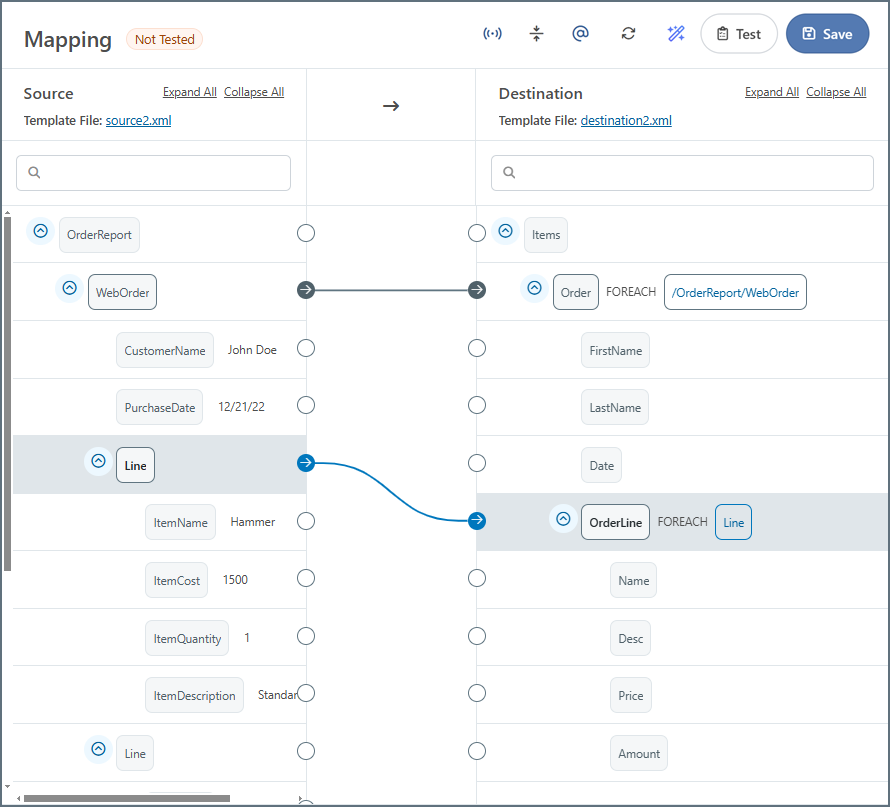Click the refresh arrows toolbar icon

click(628, 34)
